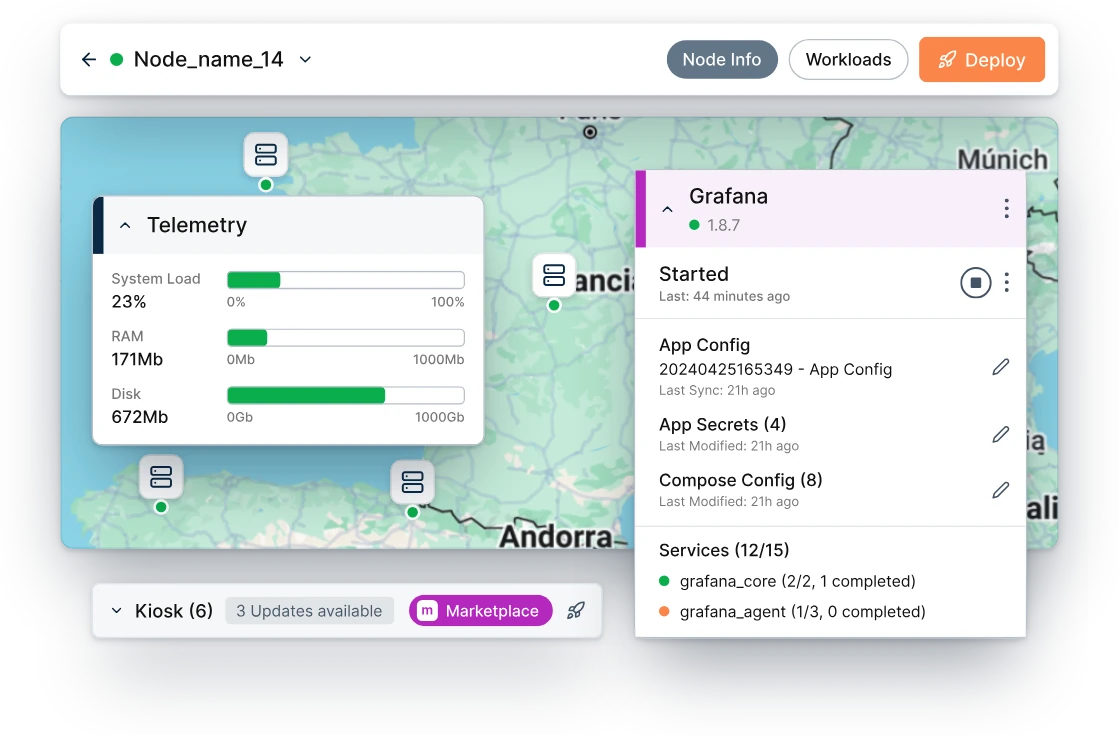Click the Services (12/15) heading

coord(724,550)
